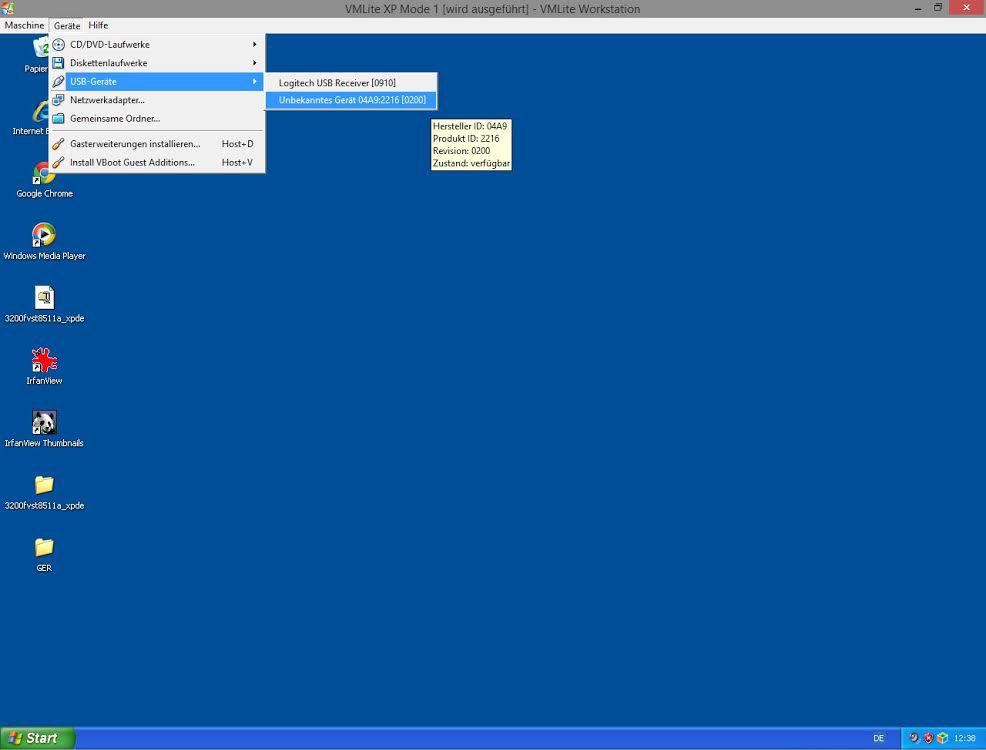The height and width of the screenshot is (750, 986).
Task: Open the Hilfe menu
Action: pos(98,26)
